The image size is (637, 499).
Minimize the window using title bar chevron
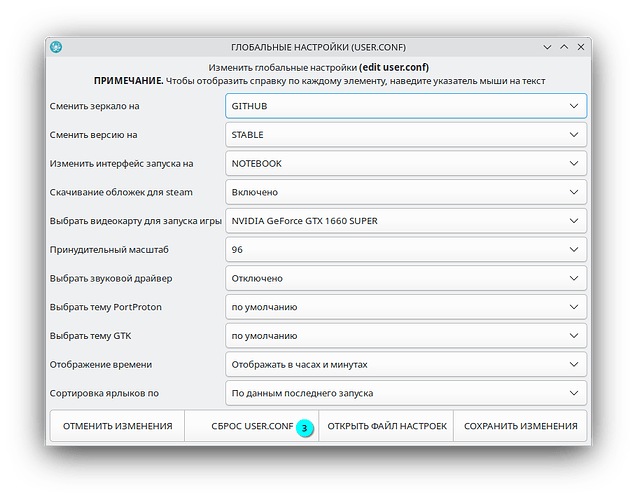click(x=546, y=47)
